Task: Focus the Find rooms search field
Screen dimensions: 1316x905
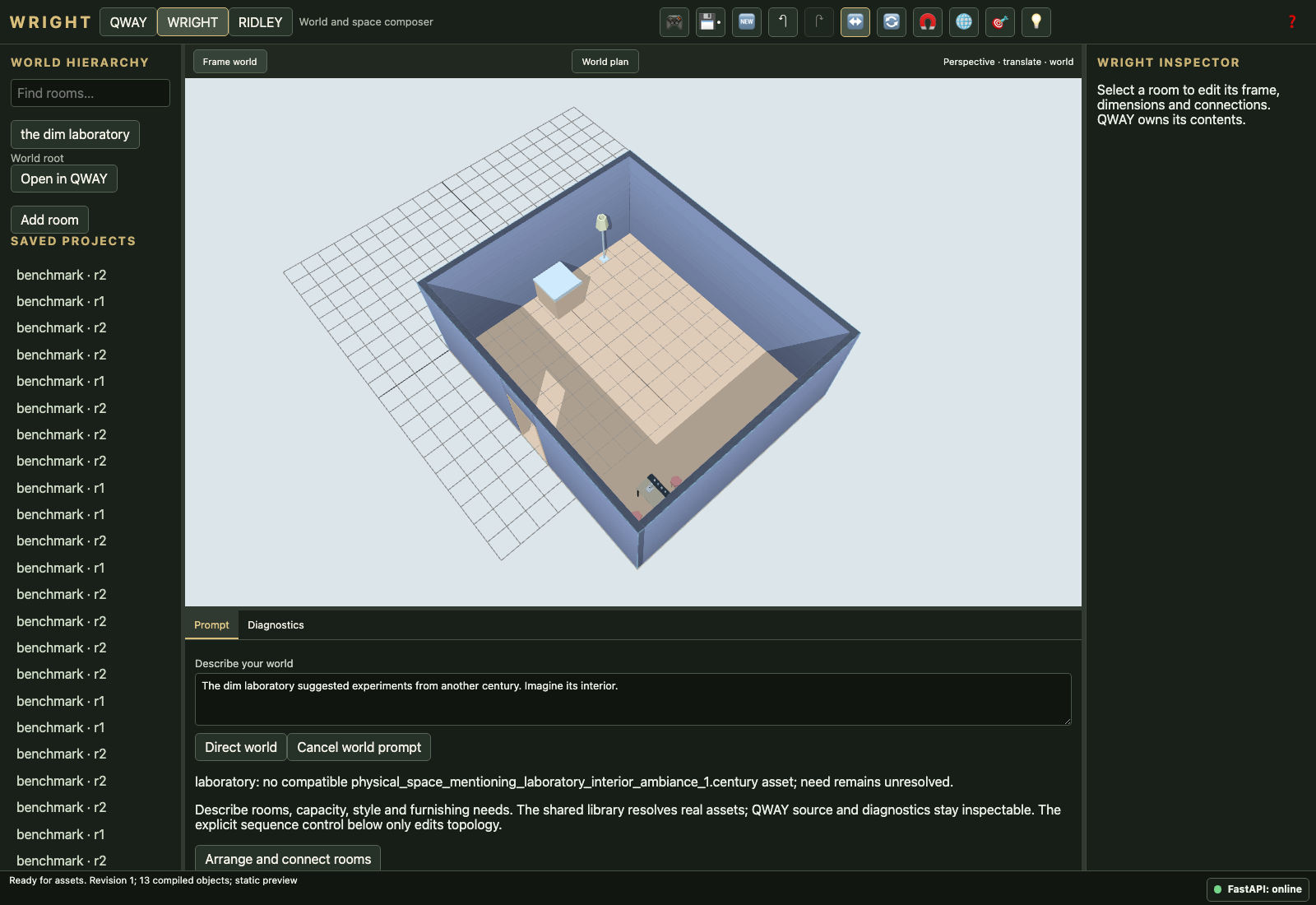Action: 90,93
